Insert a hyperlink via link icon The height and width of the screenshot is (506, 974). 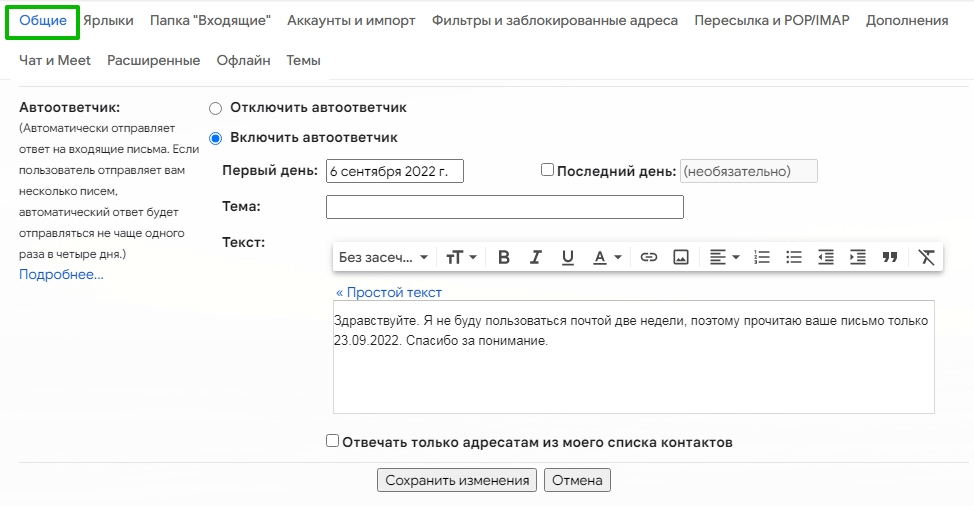pyautogui.click(x=649, y=257)
